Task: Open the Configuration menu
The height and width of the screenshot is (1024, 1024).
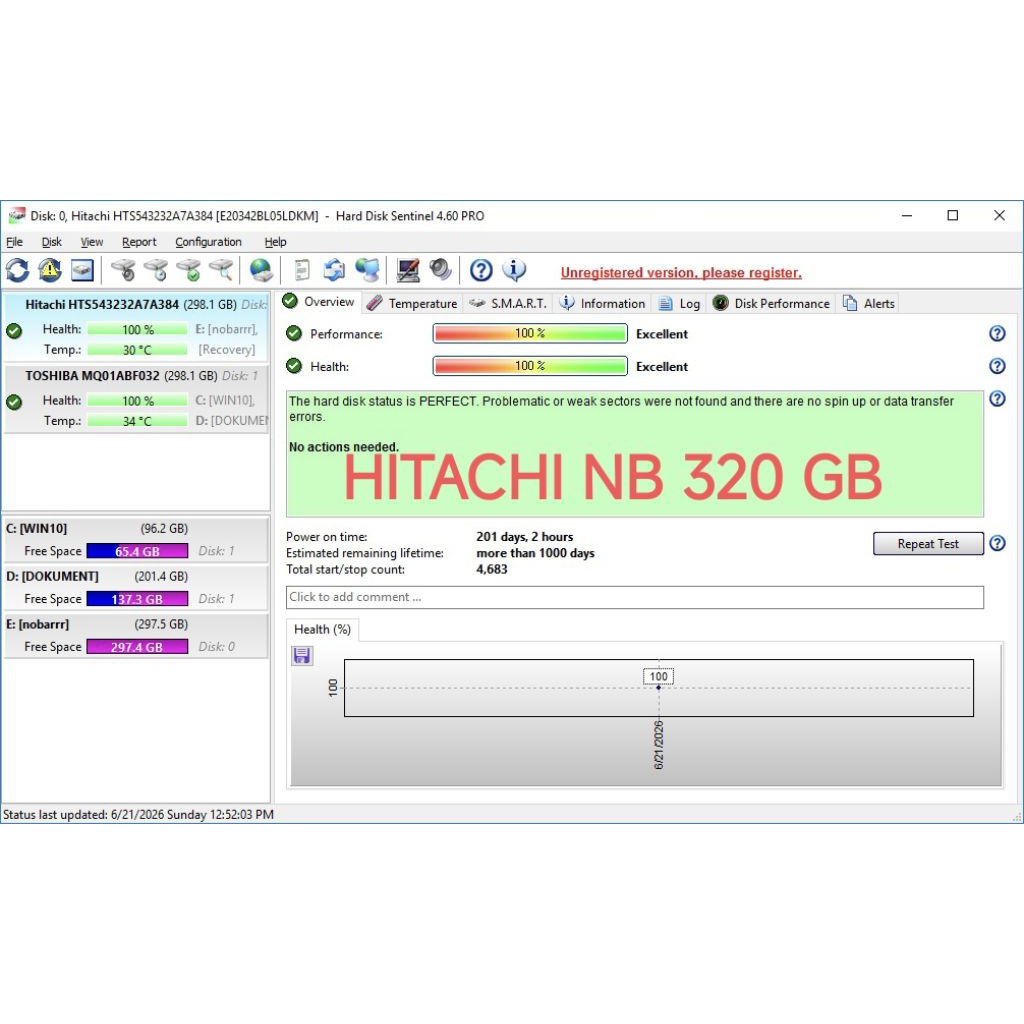Action: [x=208, y=242]
